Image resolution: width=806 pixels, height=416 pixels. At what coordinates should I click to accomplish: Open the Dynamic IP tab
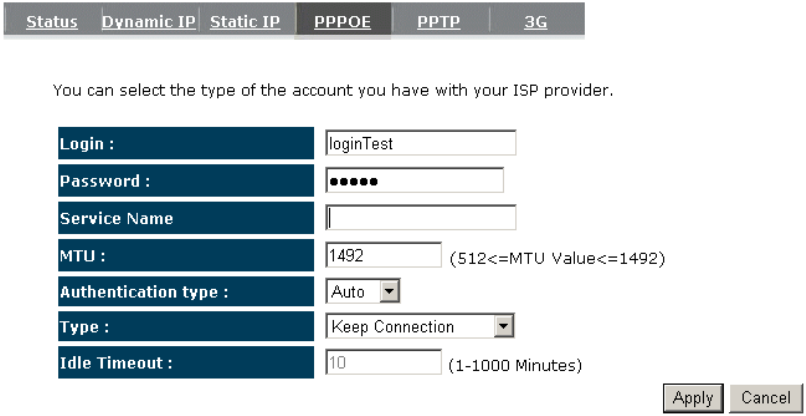pos(149,22)
